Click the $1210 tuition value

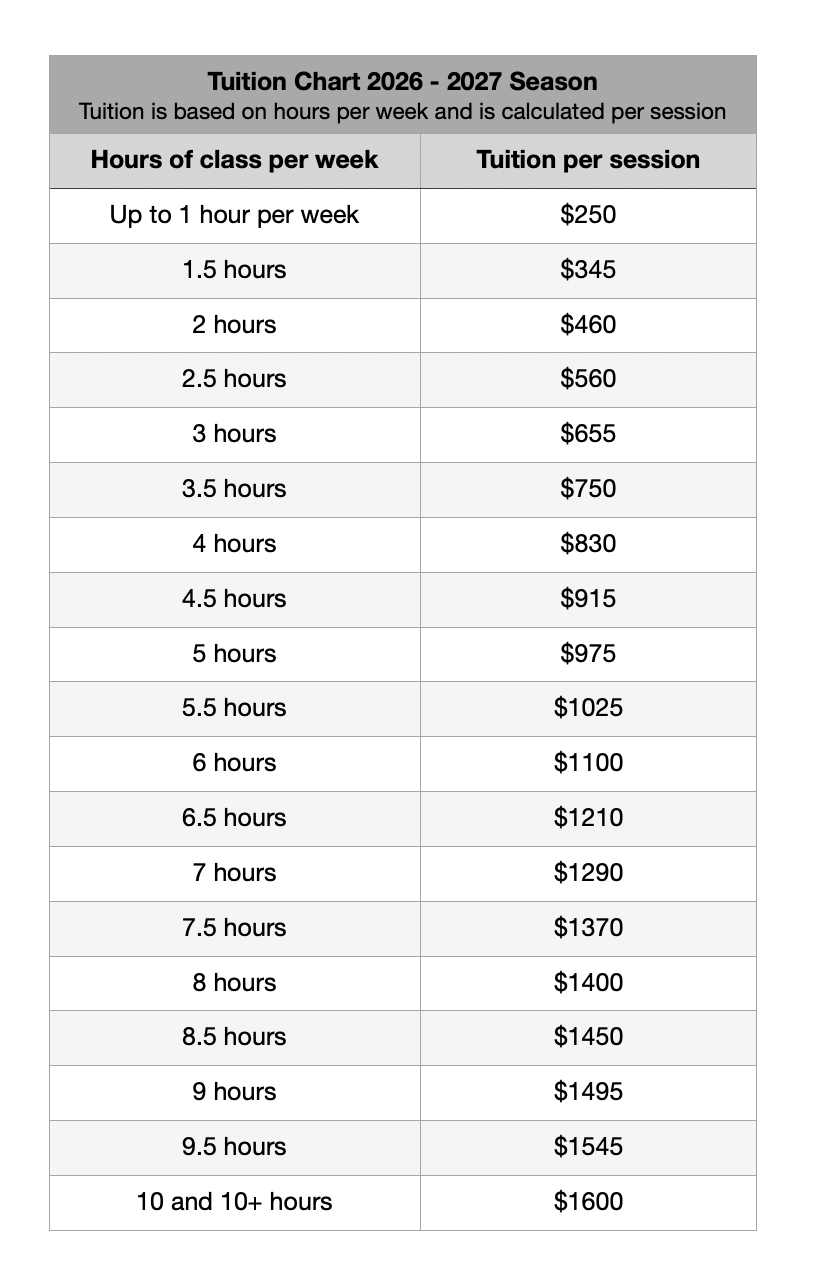[x=588, y=818]
